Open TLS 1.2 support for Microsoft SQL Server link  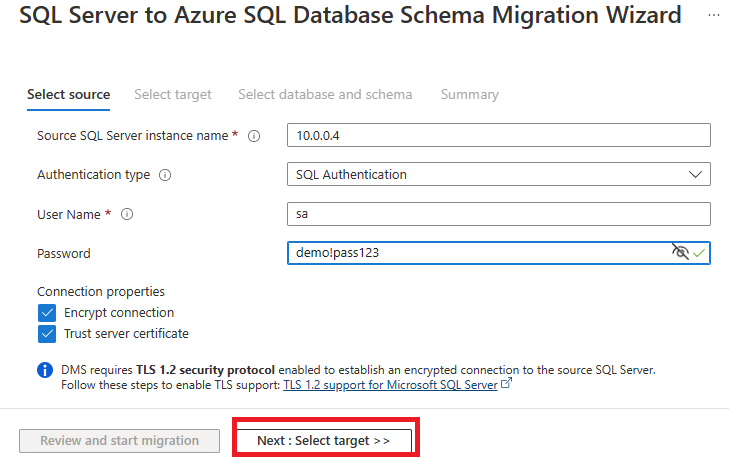pyautogui.click(x=390, y=385)
